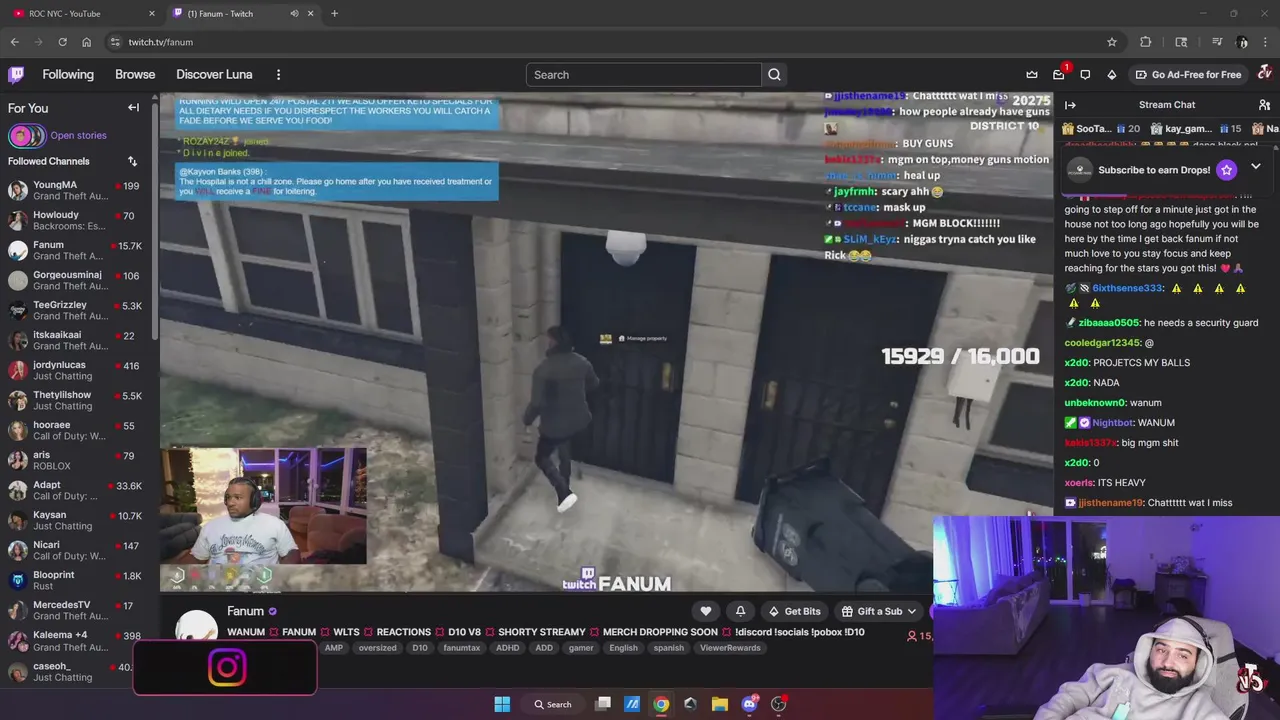
Task: Open the user avatar menu
Action: [1264, 73]
